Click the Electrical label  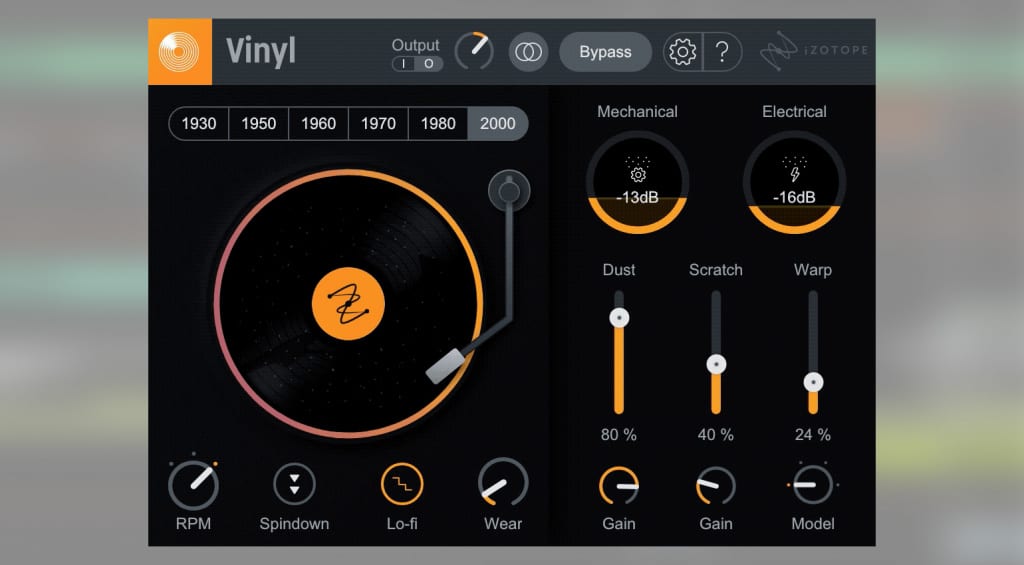coord(794,112)
